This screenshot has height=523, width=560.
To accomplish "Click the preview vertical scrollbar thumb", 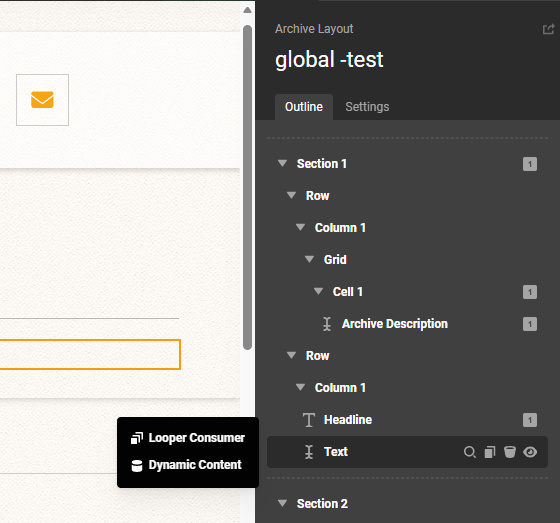I will pos(247,187).
